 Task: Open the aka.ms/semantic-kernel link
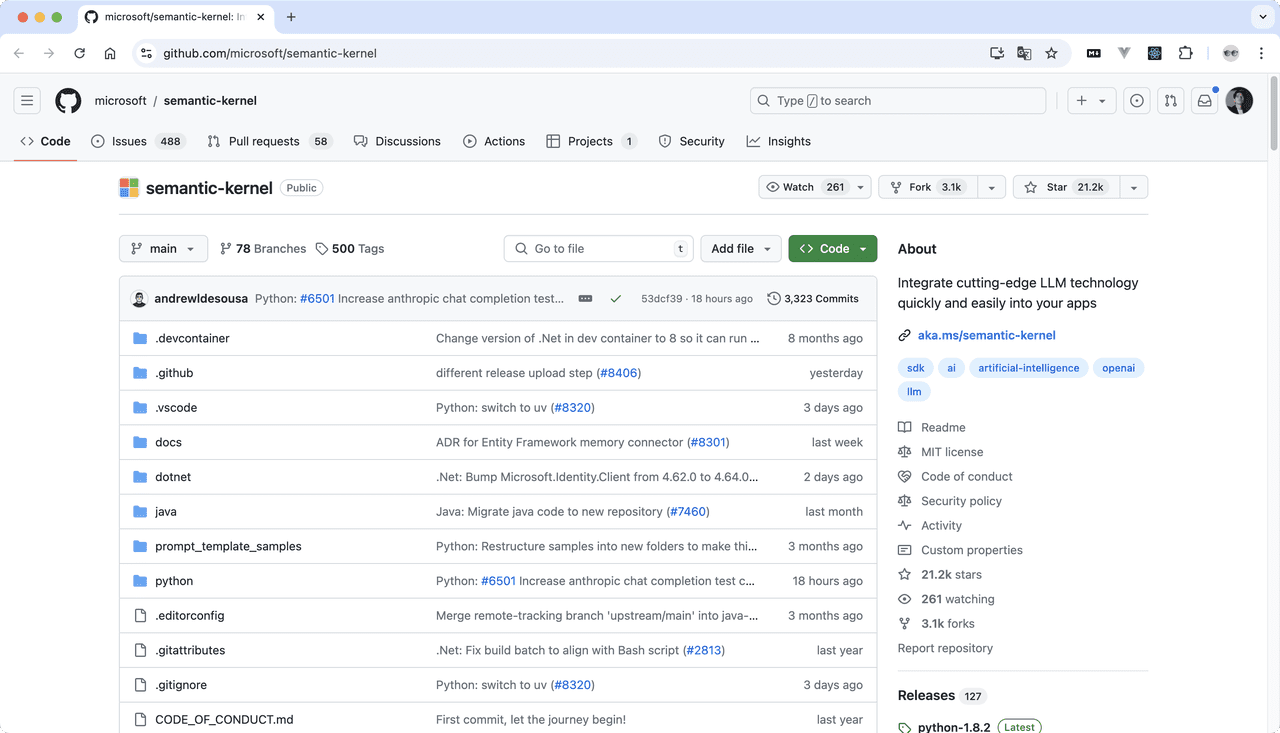click(x=987, y=335)
